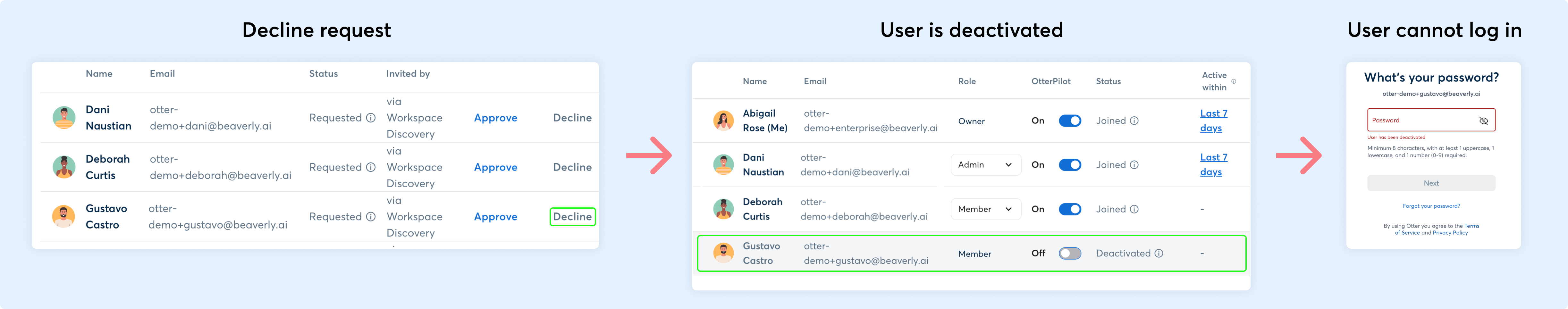Click the Password input field

(1431, 120)
